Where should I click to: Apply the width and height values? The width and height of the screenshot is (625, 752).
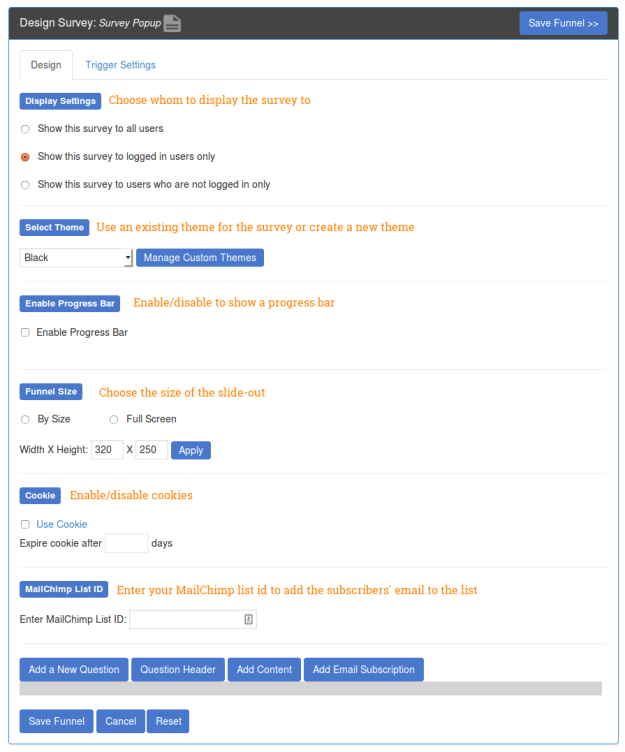(191, 450)
